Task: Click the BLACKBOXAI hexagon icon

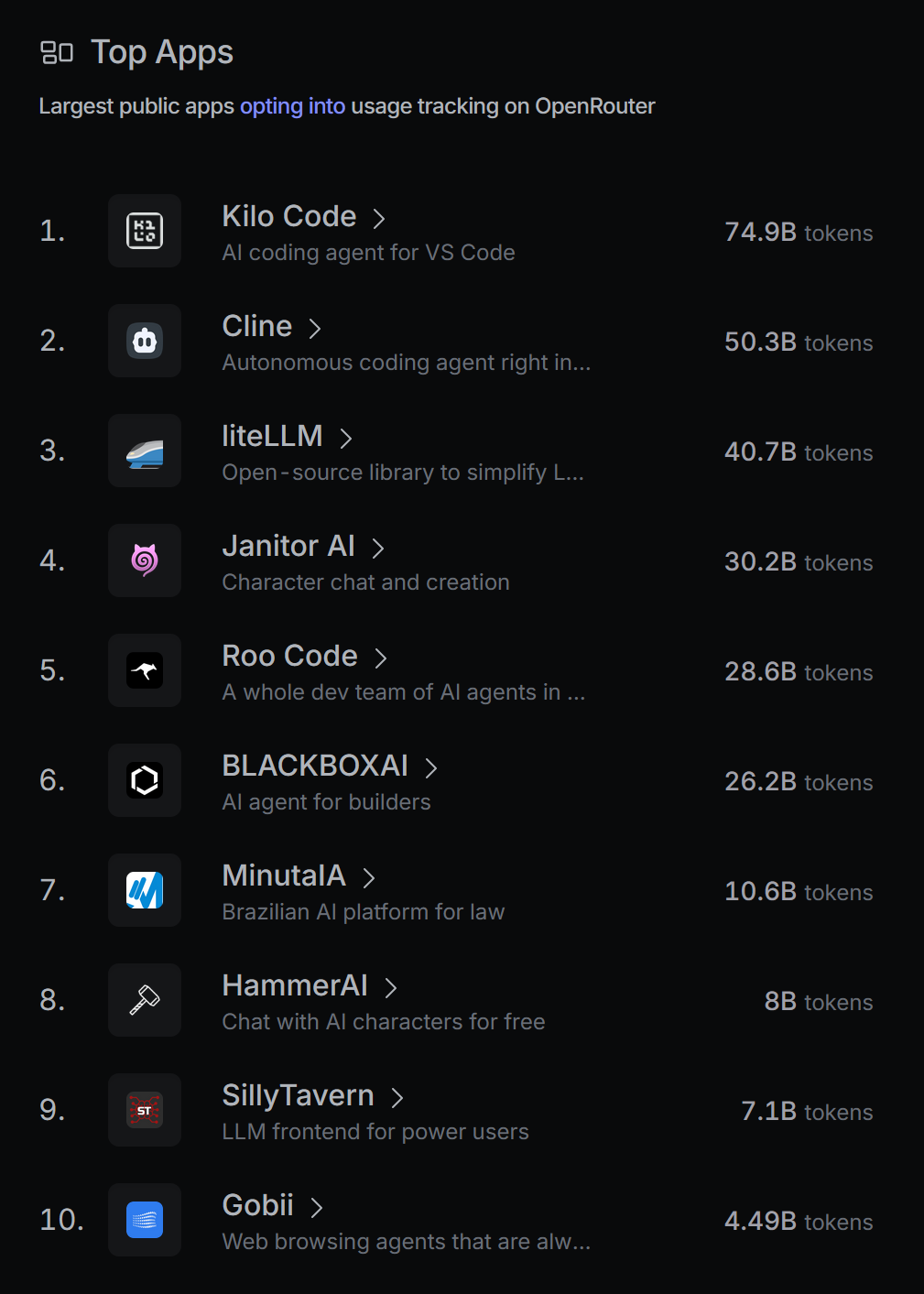Action: coord(145,780)
